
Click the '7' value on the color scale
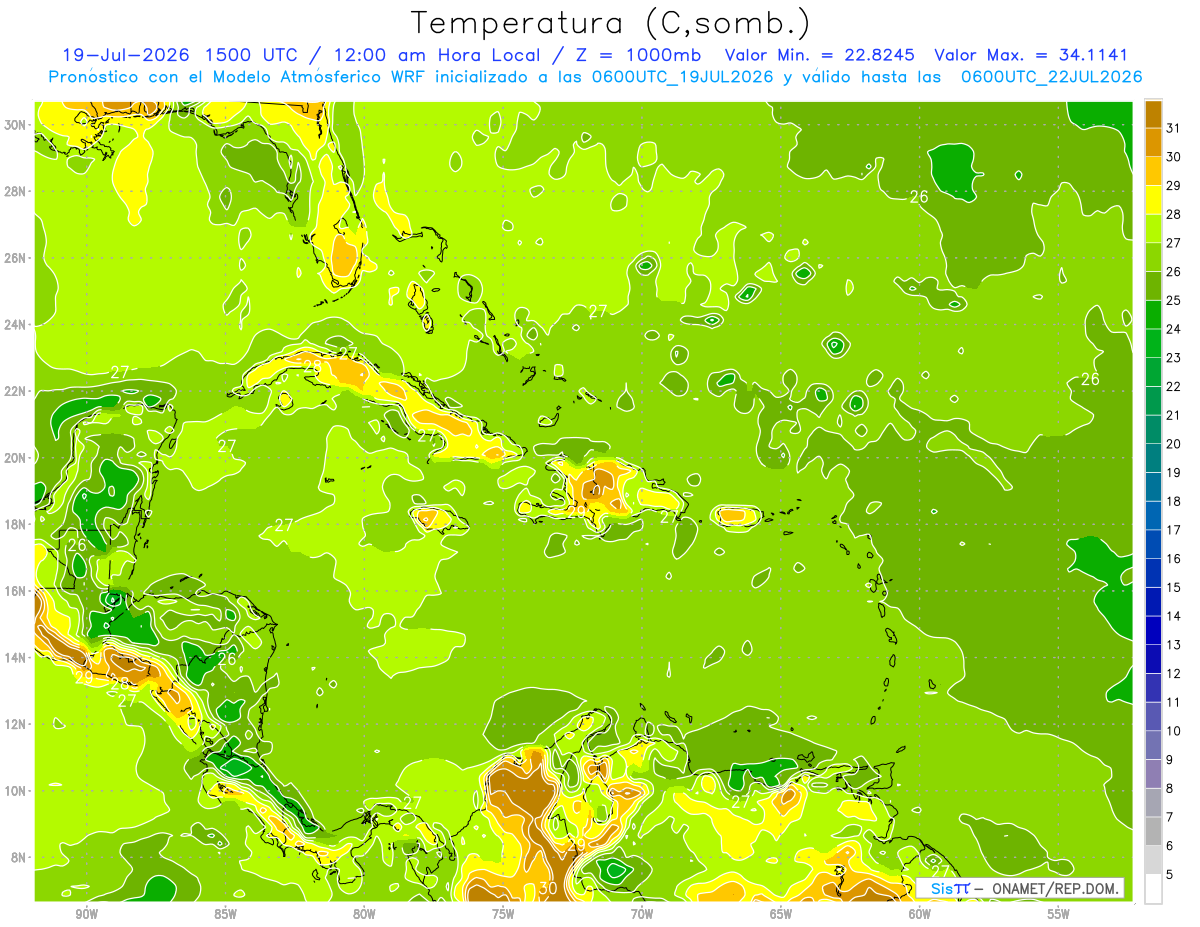click(x=1170, y=817)
